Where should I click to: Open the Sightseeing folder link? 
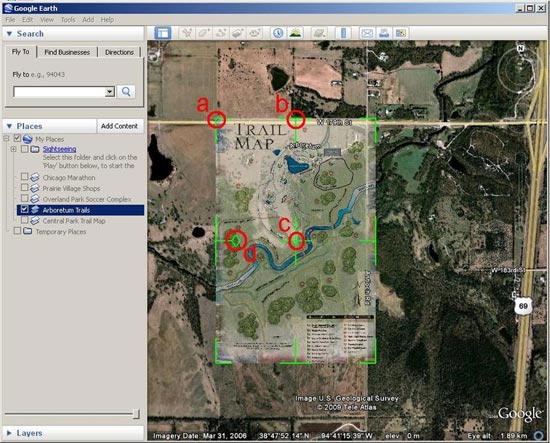point(59,149)
